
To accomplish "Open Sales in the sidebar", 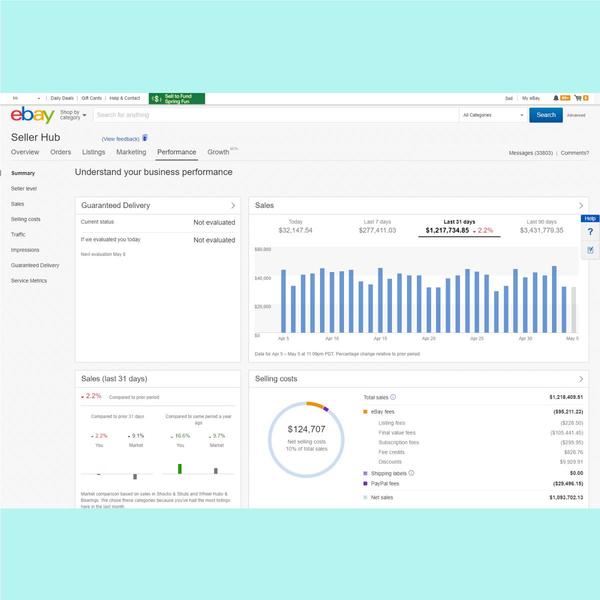I will (17, 204).
